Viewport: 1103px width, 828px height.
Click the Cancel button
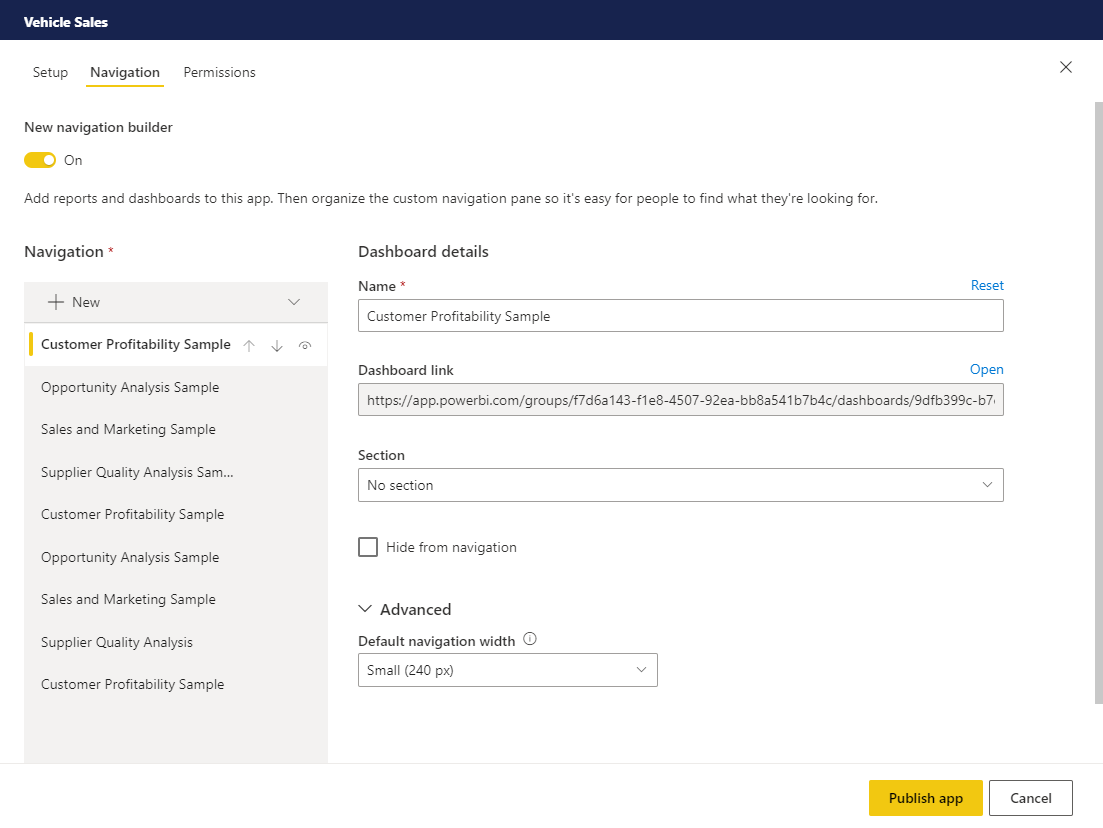[x=1030, y=797]
